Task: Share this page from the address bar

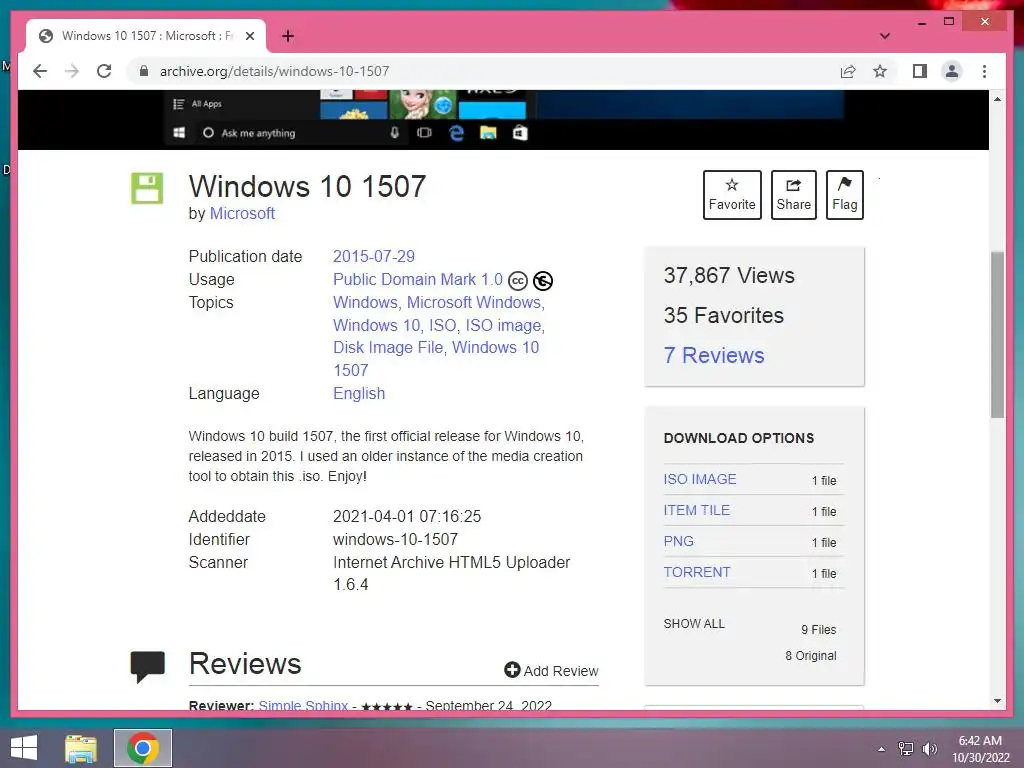Action: pyautogui.click(x=848, y=71)
